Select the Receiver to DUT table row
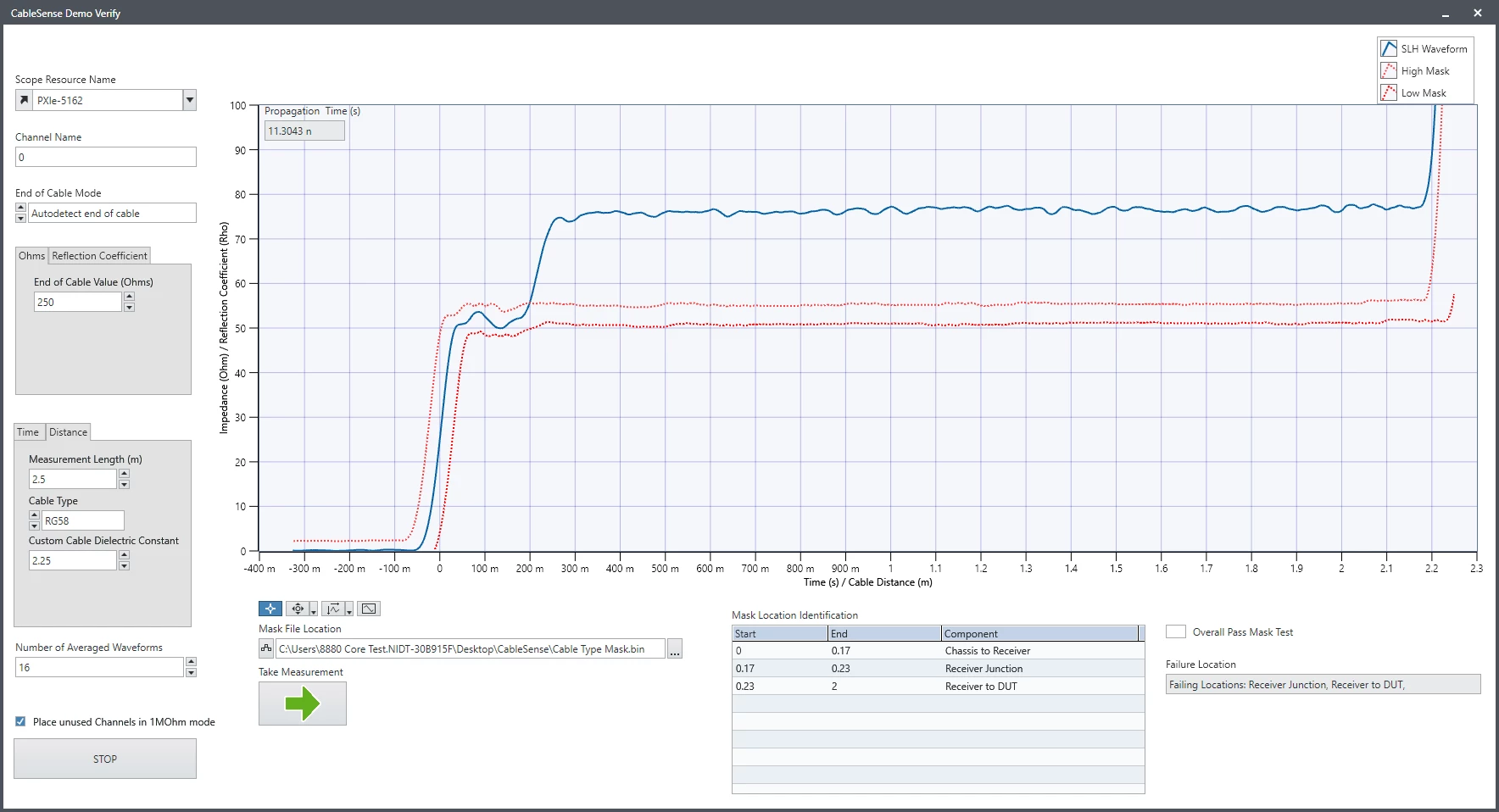 coord(938,687)
